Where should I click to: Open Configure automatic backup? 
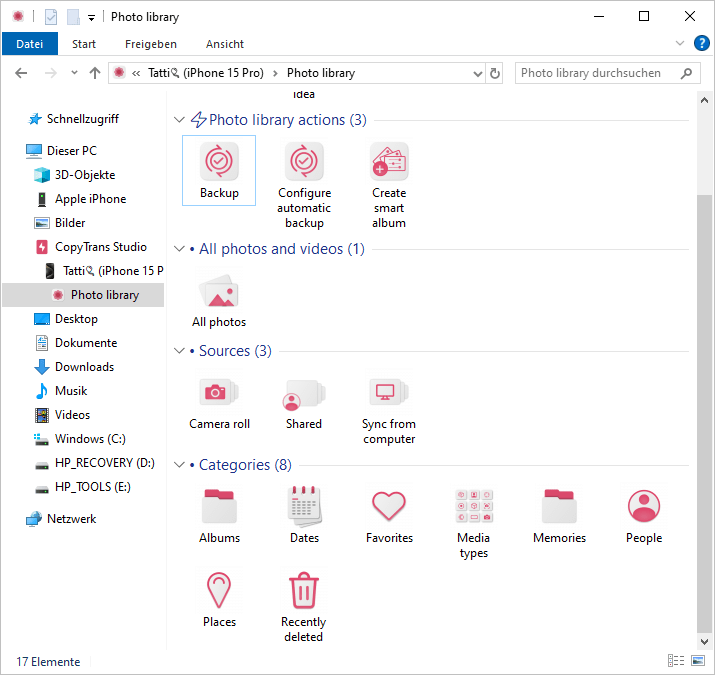[304, 162]
